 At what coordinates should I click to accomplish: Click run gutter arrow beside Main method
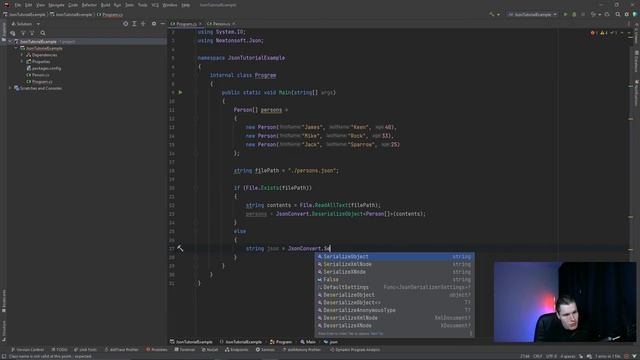[x=180, y=93]
